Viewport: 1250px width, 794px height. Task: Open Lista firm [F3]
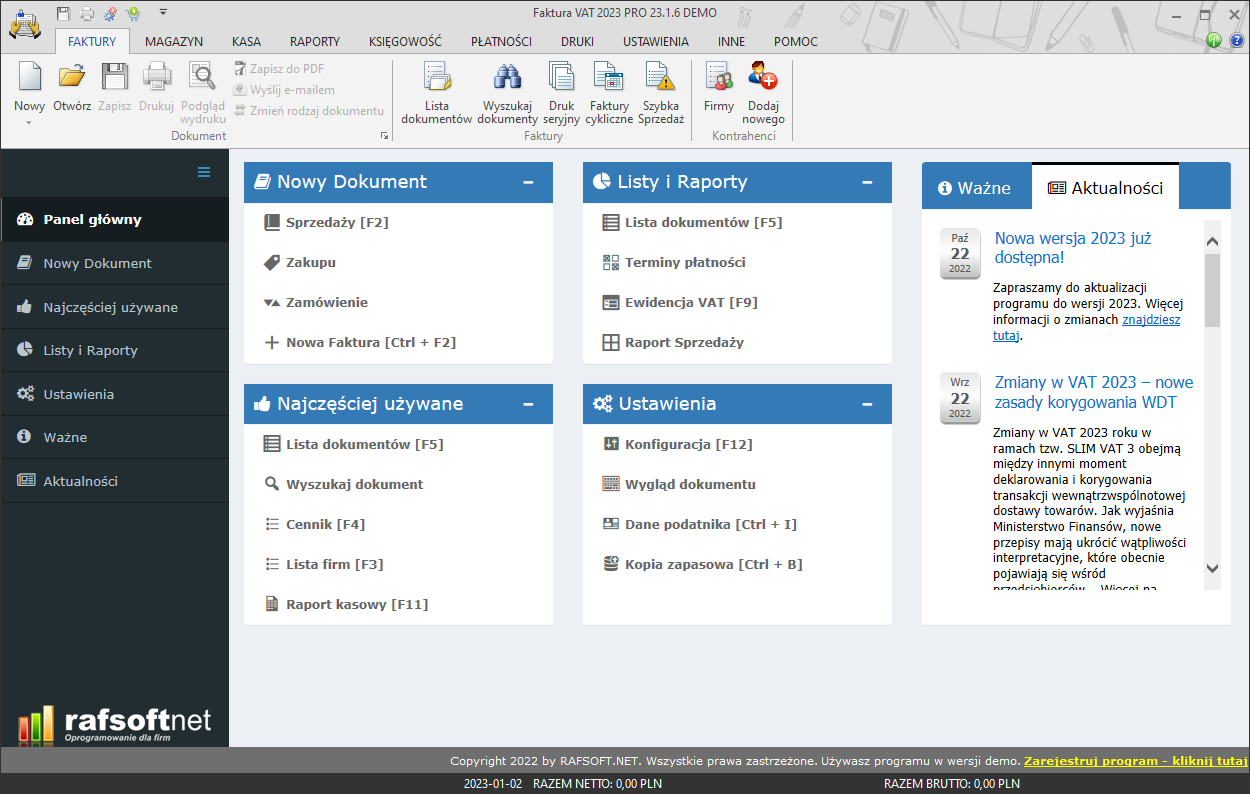tap(324, 564)
